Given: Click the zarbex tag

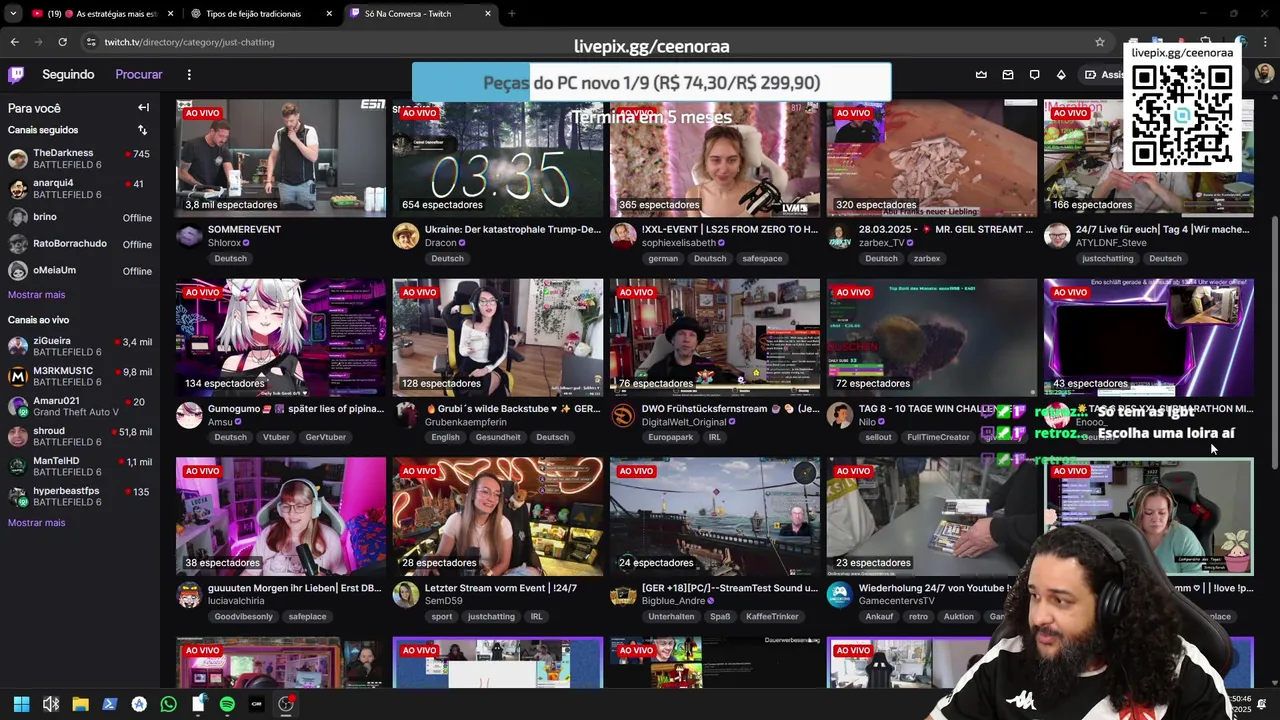Looking at the screenshot, I should click(x=927, y=258).
